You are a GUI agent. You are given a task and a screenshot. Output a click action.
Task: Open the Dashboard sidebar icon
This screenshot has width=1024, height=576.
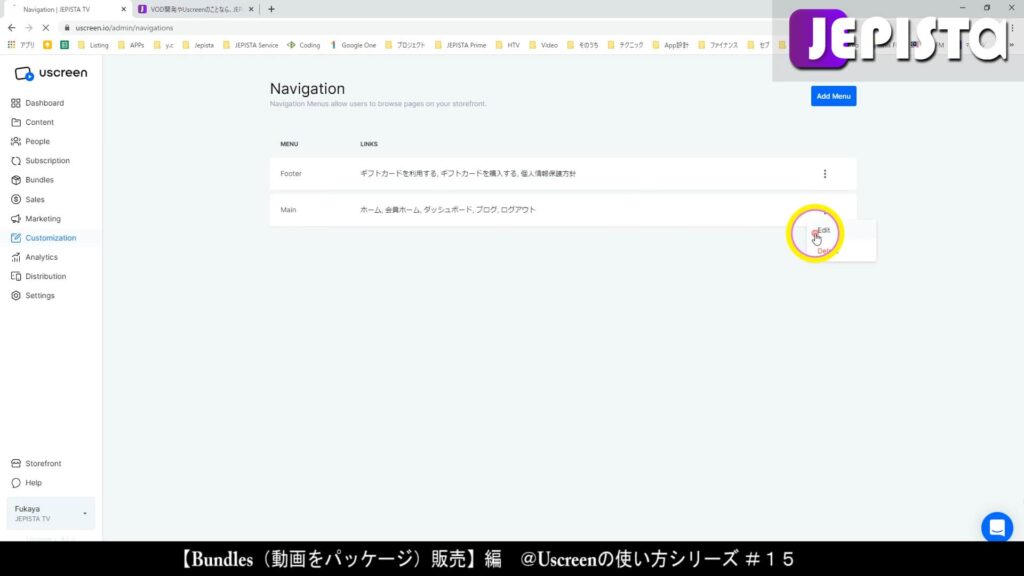(16, 103)
